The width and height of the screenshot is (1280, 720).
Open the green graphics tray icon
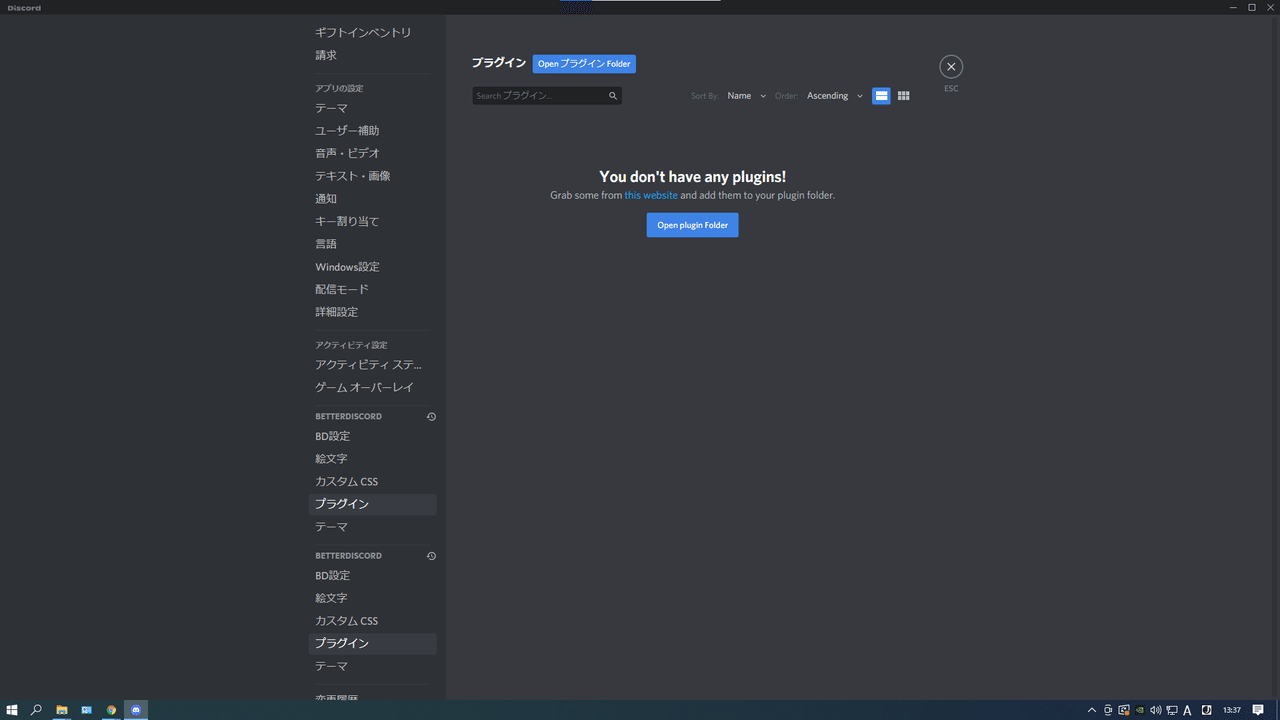(1140, 710)
